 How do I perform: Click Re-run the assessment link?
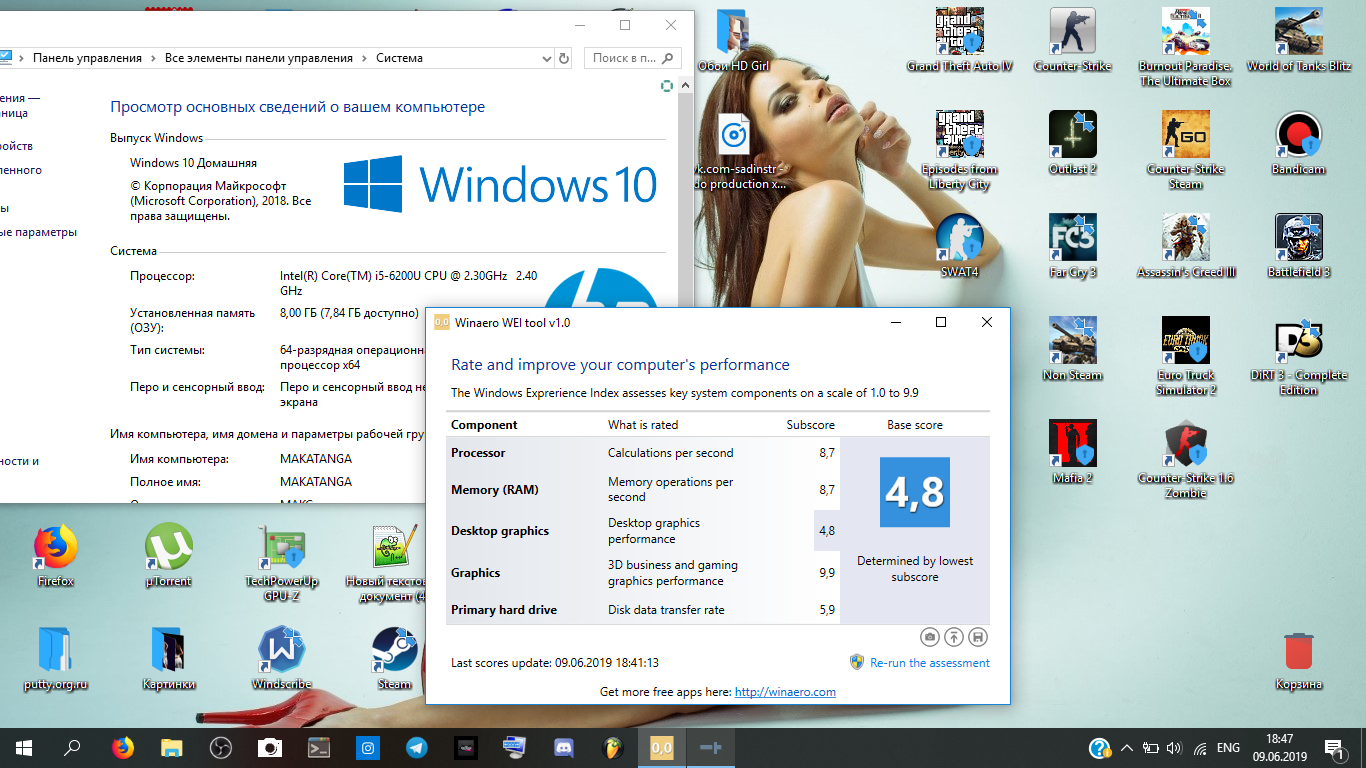point(930,663)
